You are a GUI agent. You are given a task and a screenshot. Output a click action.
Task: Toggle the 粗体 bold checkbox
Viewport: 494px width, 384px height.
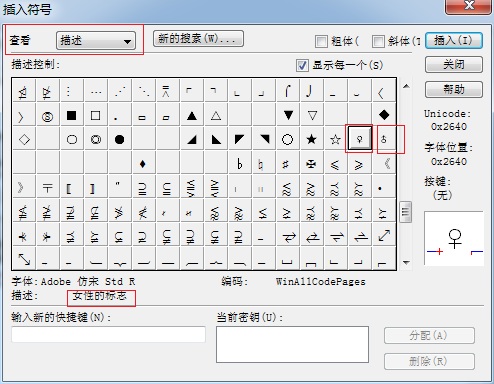pos(321,42)
